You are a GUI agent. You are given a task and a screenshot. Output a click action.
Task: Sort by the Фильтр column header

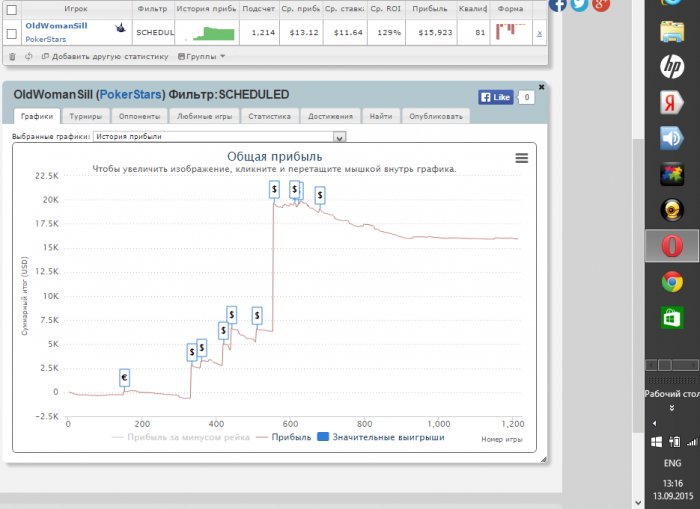(153, 8)
